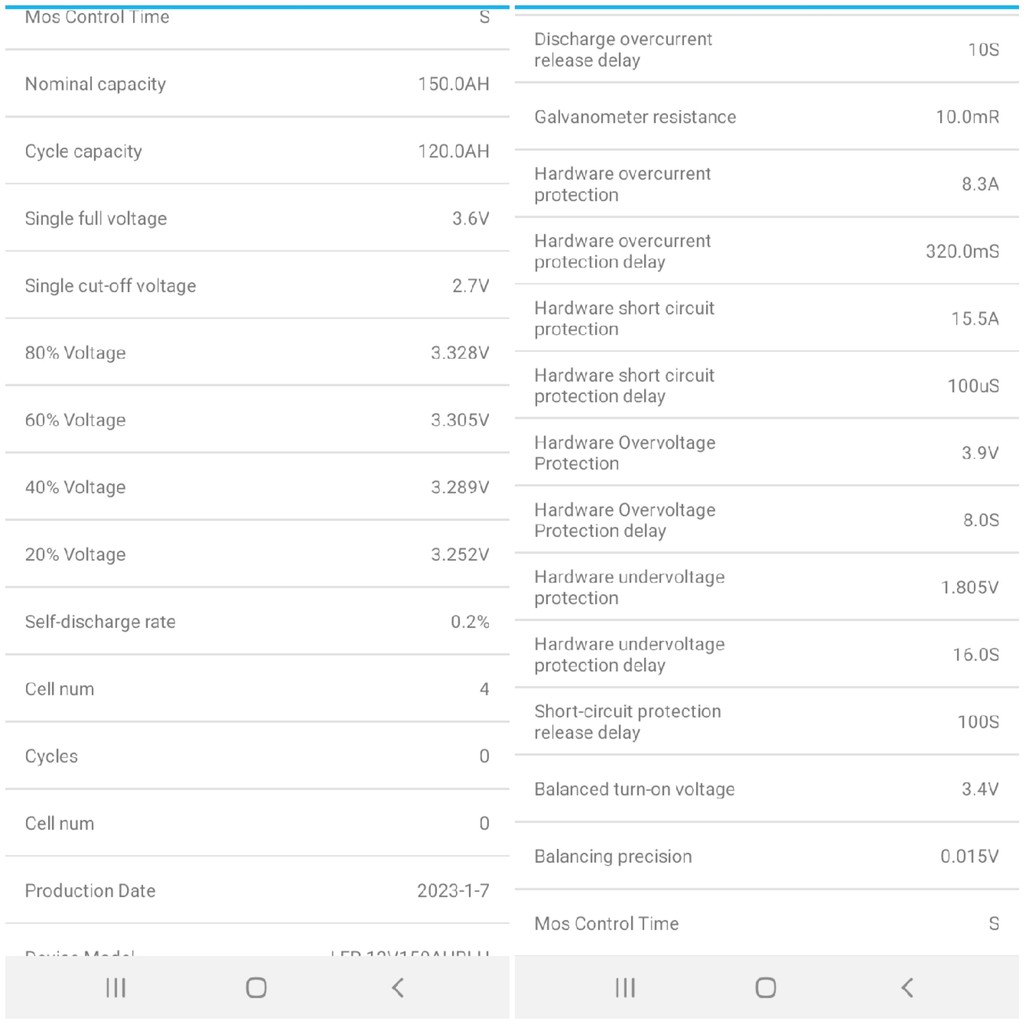This screenshot has width=1024, height=1024.
Task: Tap the right screen's home button icon
Action: [x=765, y=987]
